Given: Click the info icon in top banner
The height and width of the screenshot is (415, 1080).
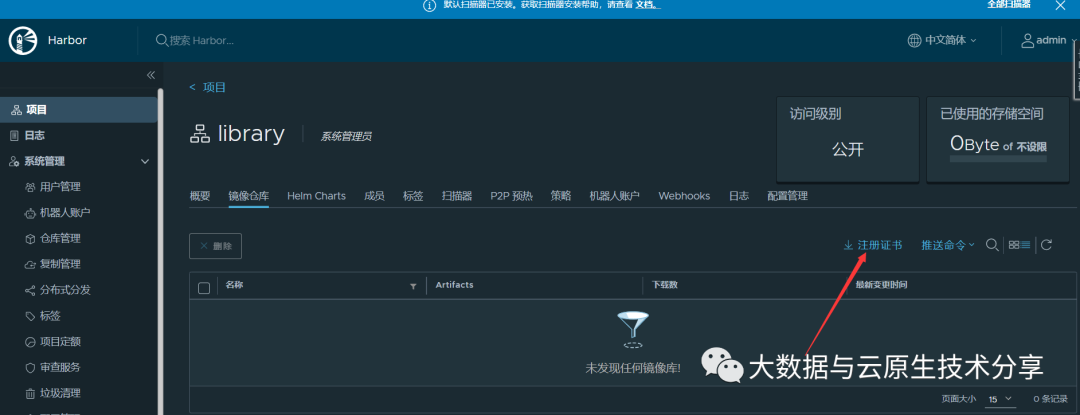Looking at the screenshot, I should (x=429, y=6).
